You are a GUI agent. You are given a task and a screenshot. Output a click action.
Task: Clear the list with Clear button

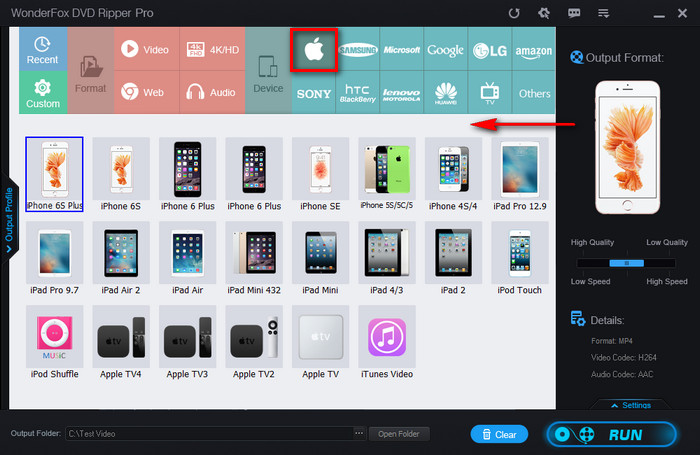[499, 434]
